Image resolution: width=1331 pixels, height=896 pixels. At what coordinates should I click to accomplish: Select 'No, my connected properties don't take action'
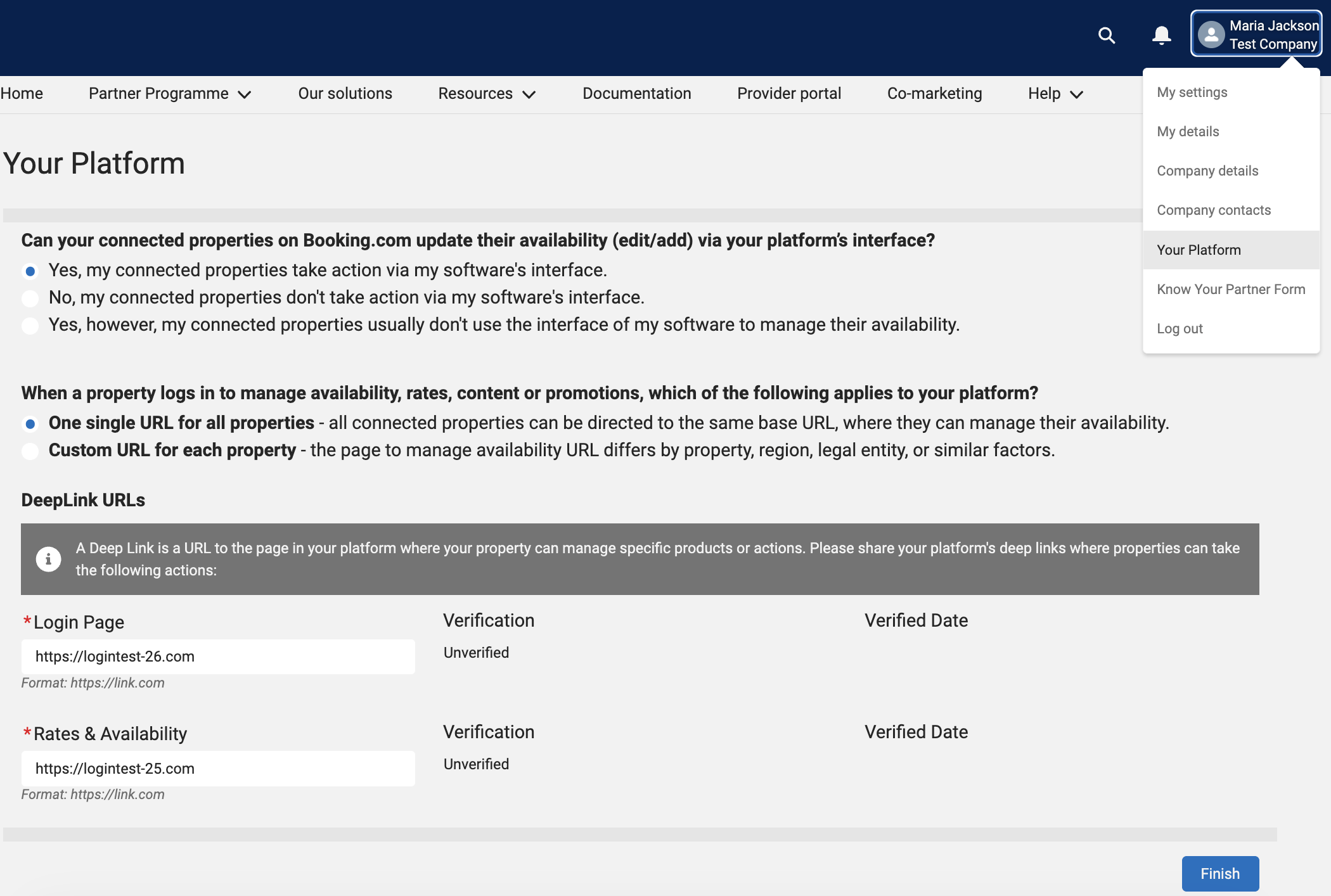point(30,298)
